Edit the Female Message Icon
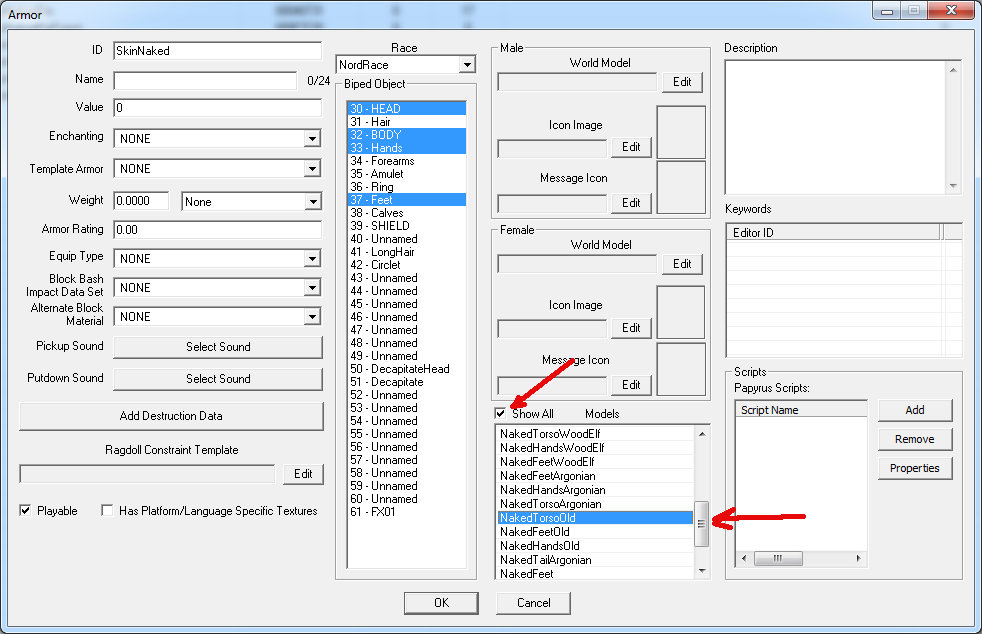 (x=631, y=385)
